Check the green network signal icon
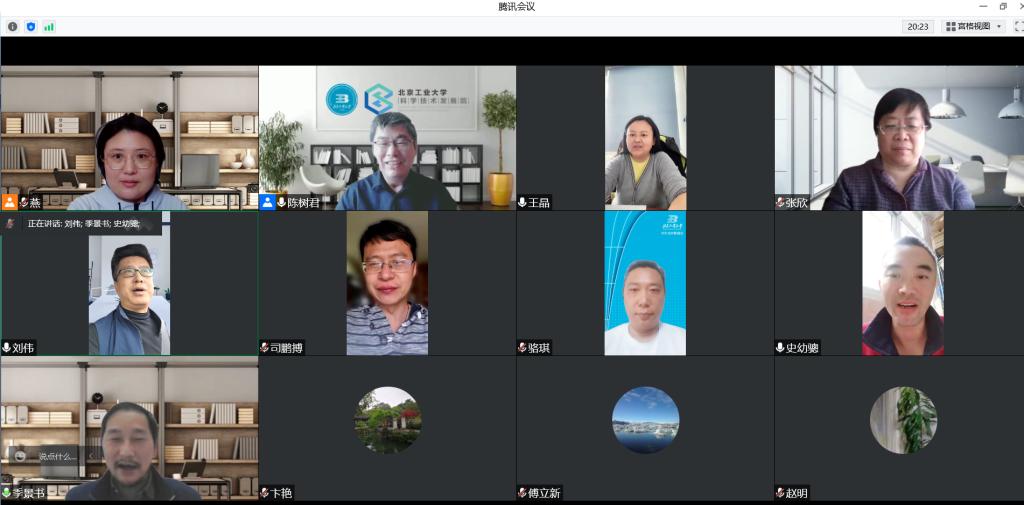 pyautogui.click(x=48, y=26)
